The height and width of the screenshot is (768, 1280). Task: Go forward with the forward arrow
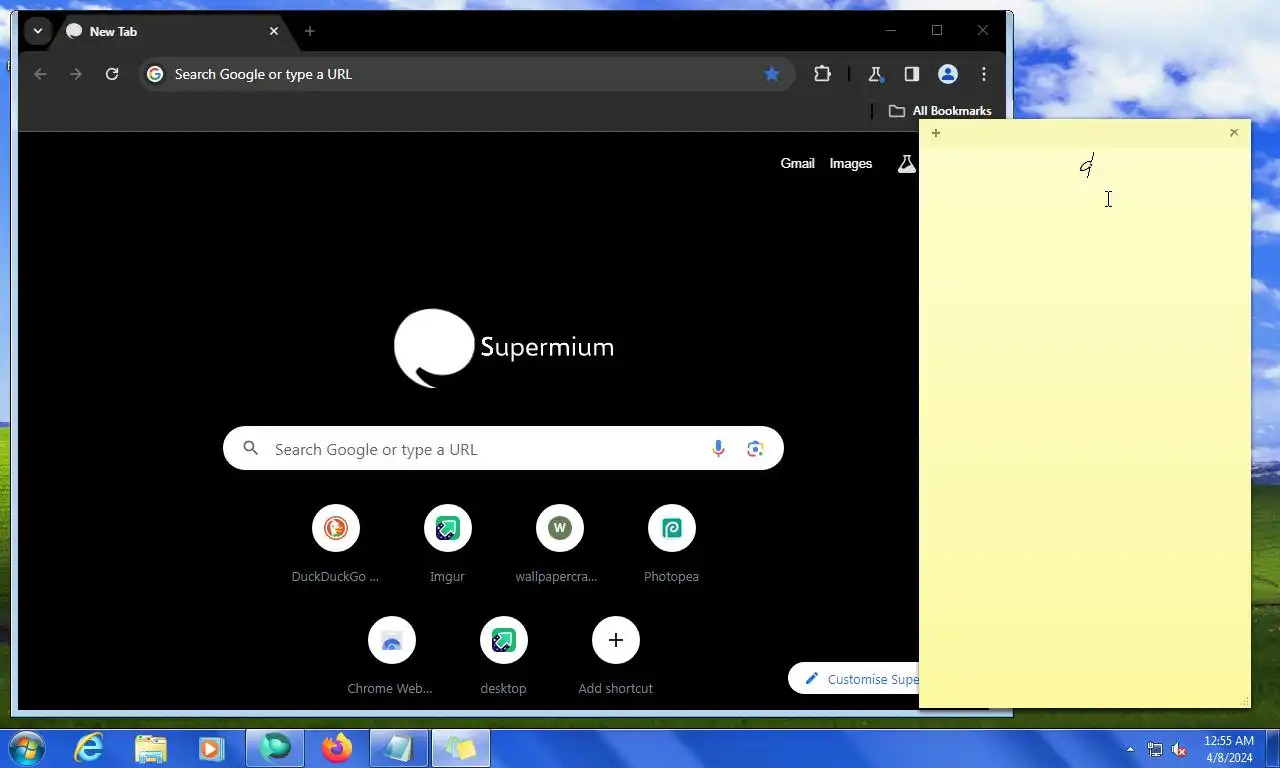tap(76, 74)
